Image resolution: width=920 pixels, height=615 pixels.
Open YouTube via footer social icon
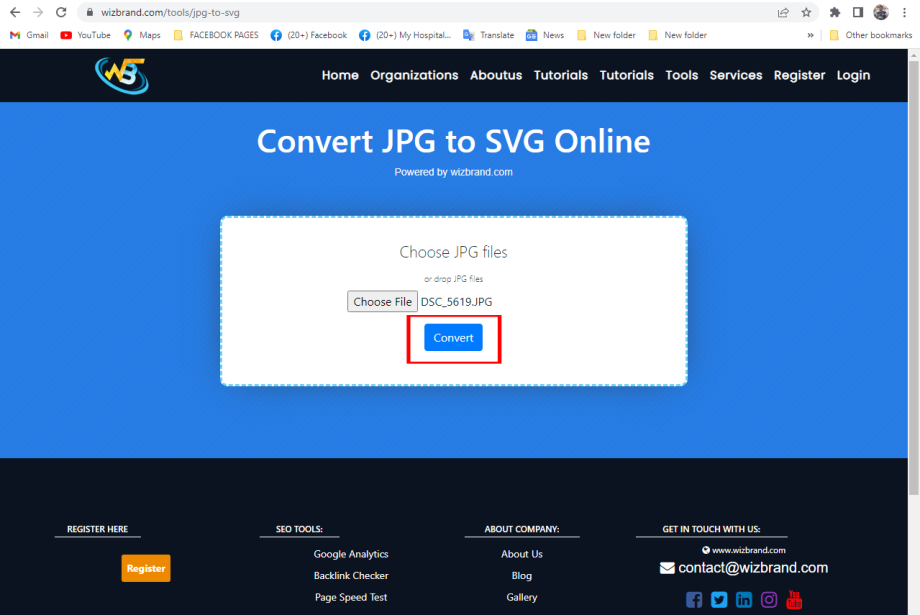794,600
